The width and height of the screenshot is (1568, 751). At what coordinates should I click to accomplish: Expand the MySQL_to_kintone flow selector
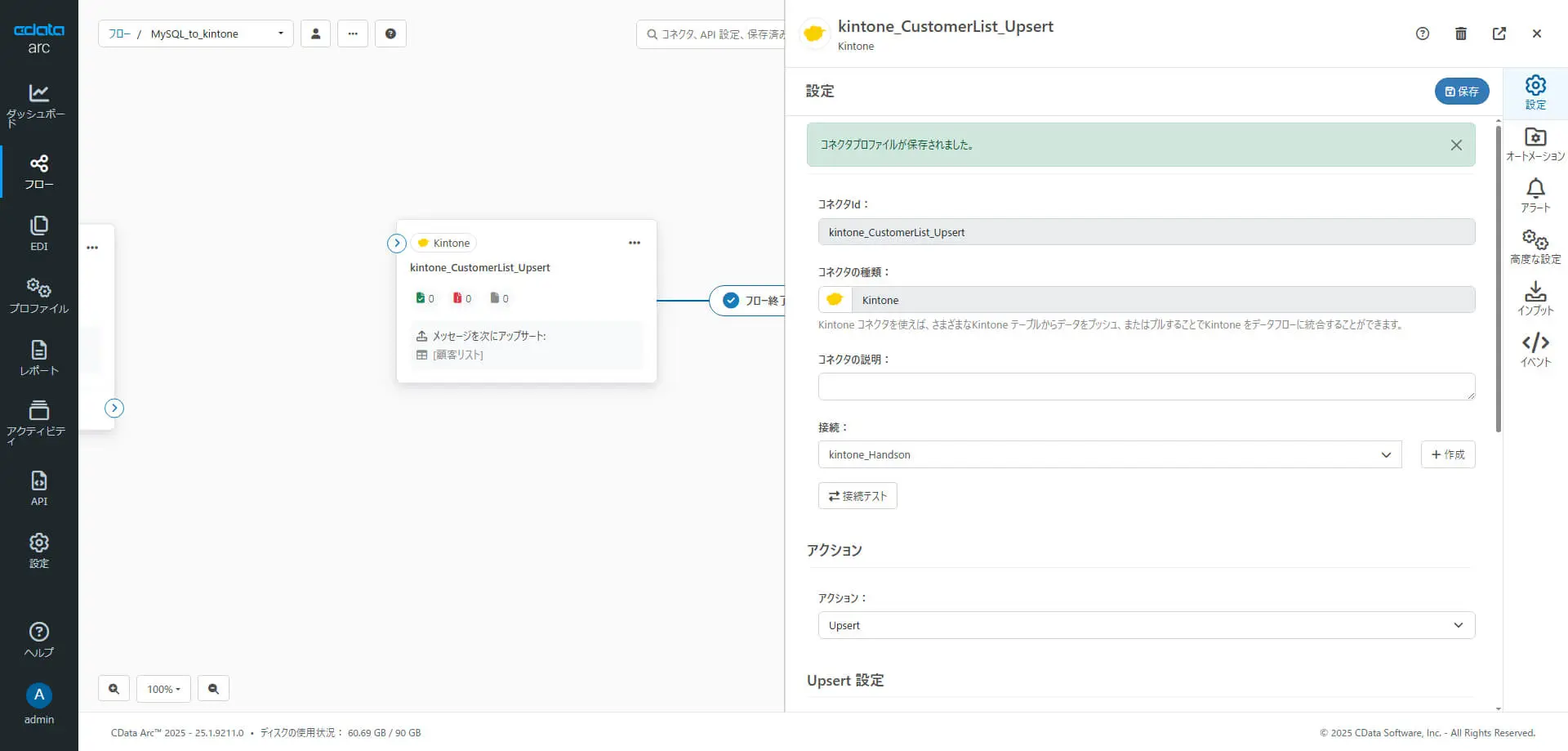pos(280,34)
